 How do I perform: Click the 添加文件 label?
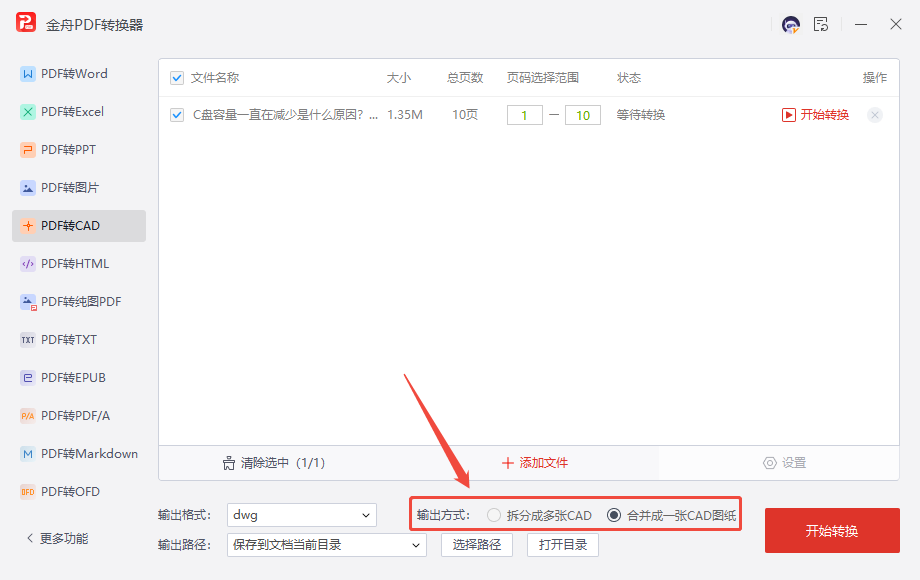[x=543, y=463]
